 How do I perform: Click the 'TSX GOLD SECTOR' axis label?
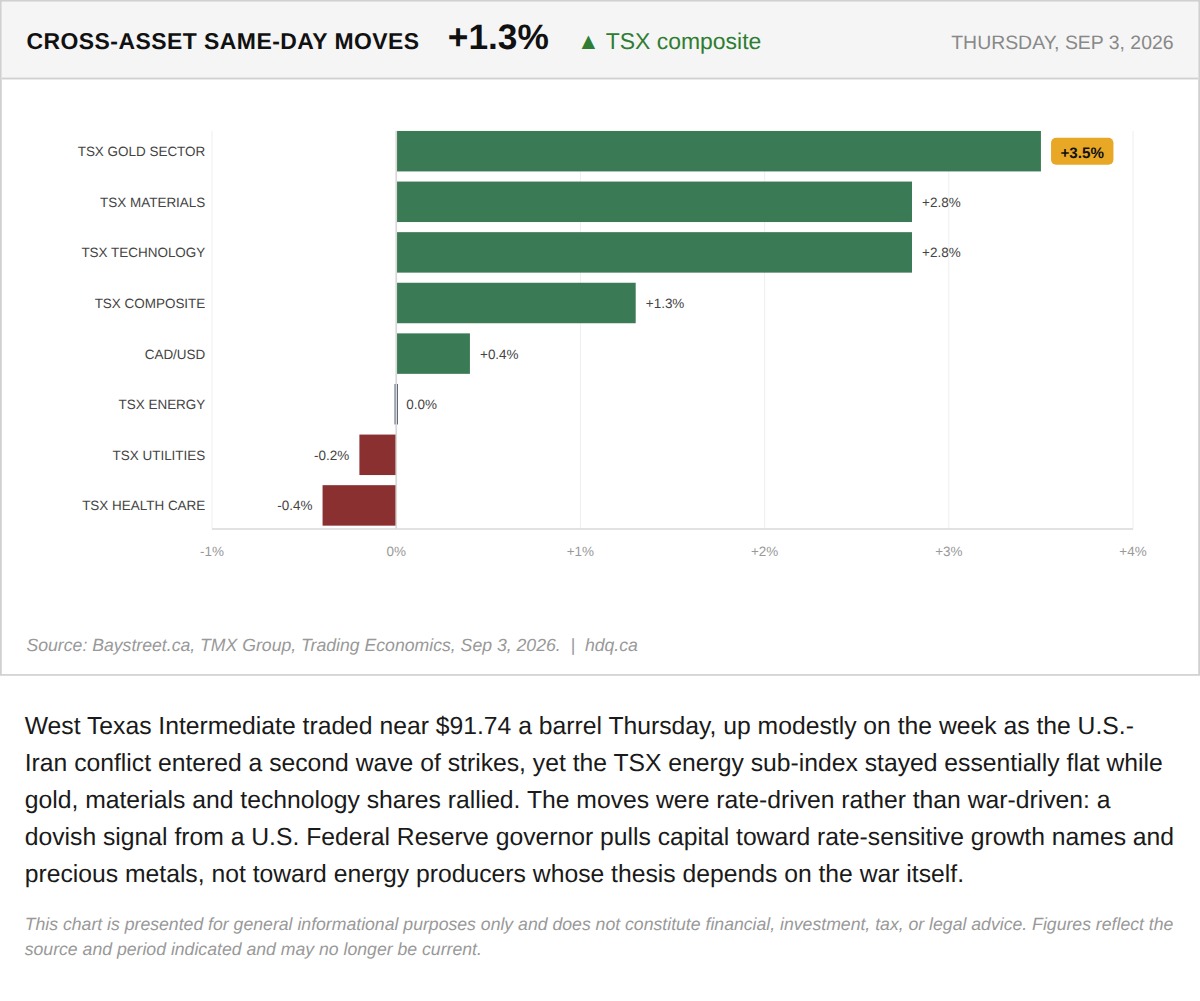(141, 152)
